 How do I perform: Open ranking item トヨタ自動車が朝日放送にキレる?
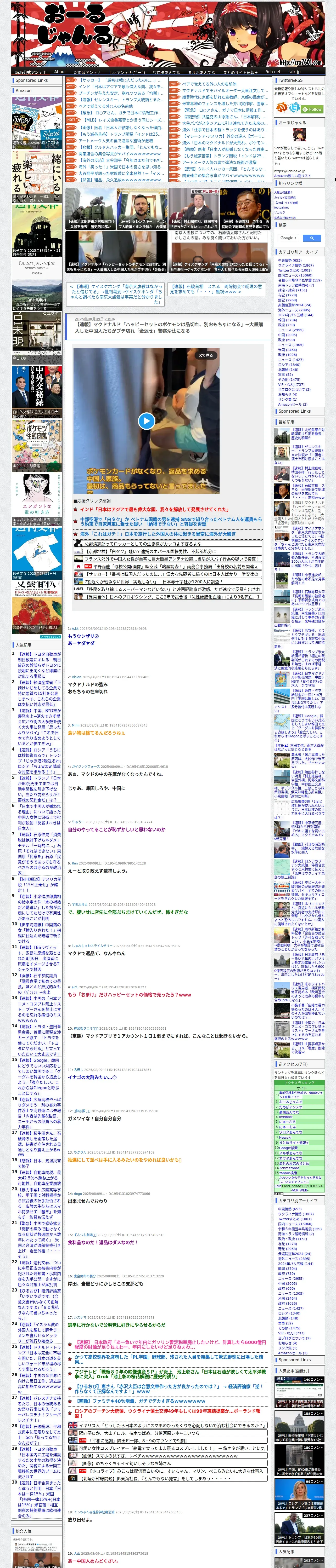[x=39, y=665]
